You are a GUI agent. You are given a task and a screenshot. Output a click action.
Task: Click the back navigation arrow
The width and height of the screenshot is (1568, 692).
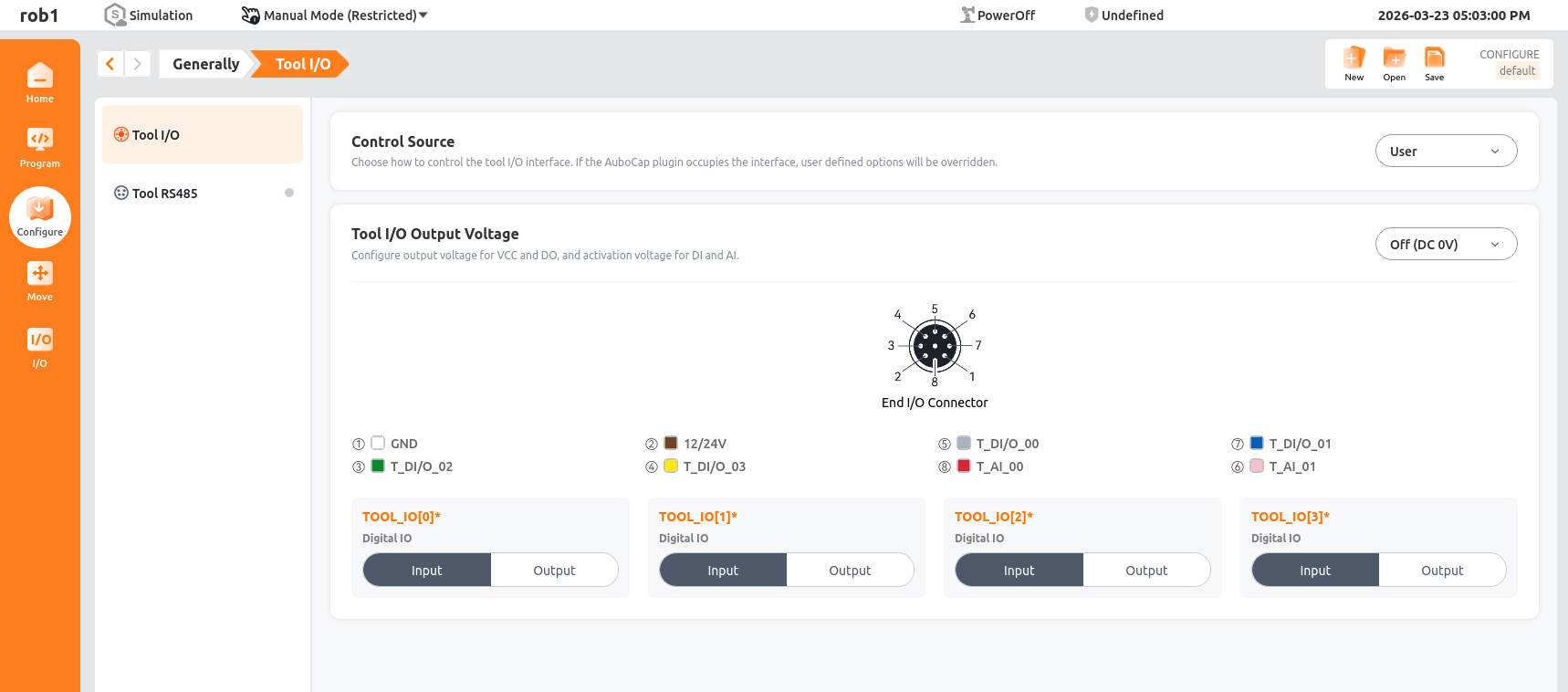click(x=110, y=64)
